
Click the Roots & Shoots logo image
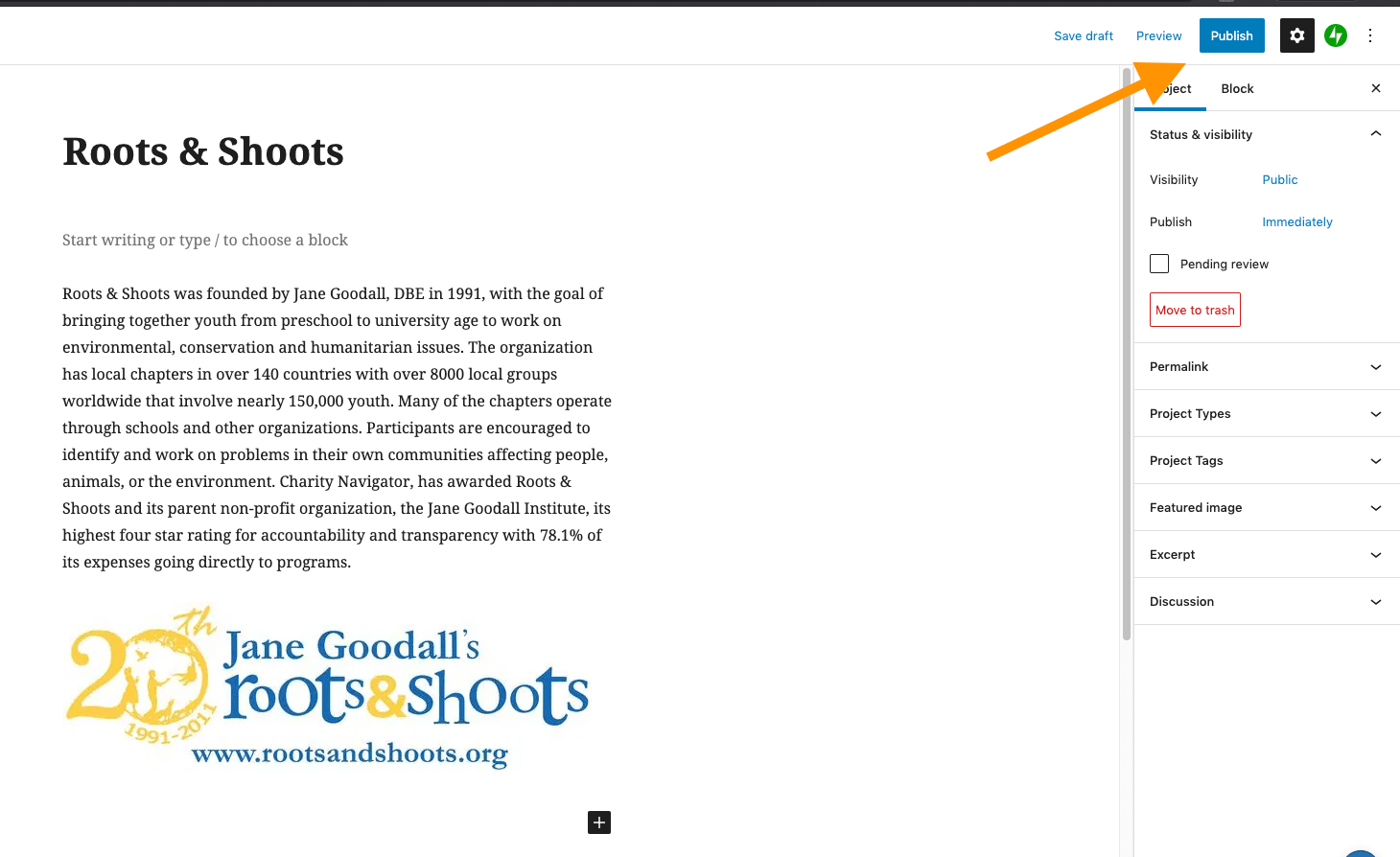pos(327,687)
